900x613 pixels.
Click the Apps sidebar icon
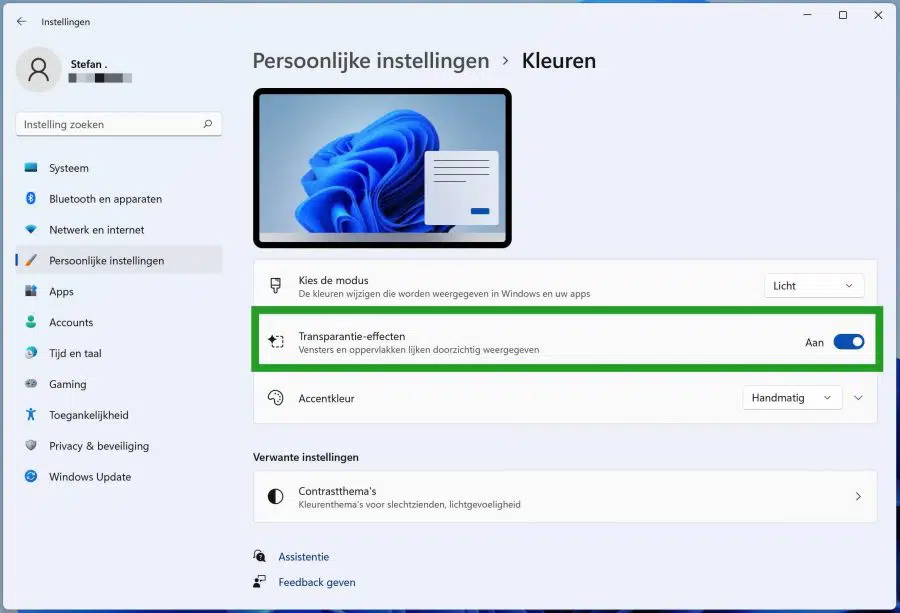tap(31, 291)
